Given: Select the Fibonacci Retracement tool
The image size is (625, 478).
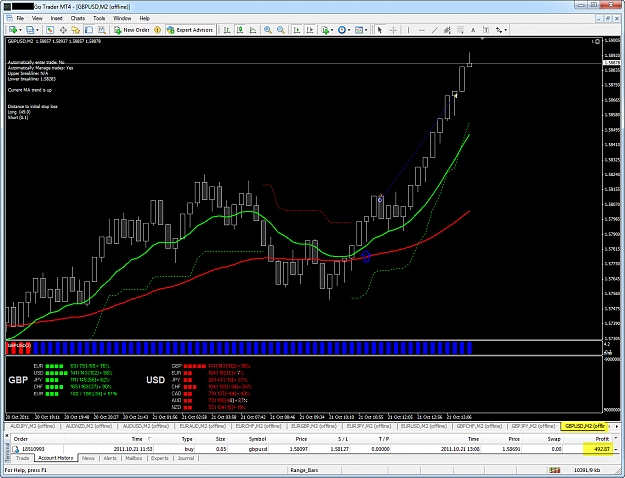Looking at the screenshot, I should tap(460, 30).
